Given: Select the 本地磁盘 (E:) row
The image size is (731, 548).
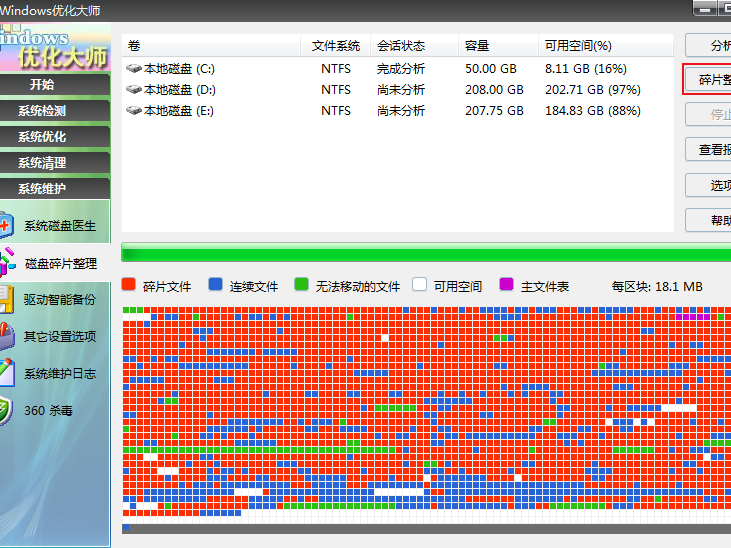Looking at the screenshot, I should pos(398,111).
